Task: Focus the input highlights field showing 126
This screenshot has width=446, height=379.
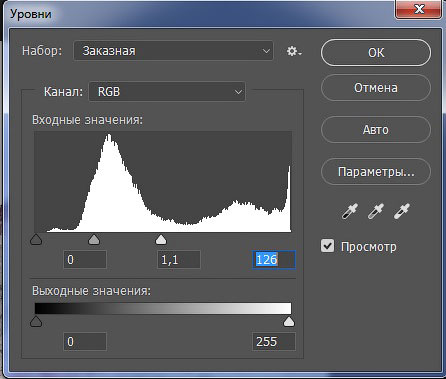Action: click(x=274, y=260)
